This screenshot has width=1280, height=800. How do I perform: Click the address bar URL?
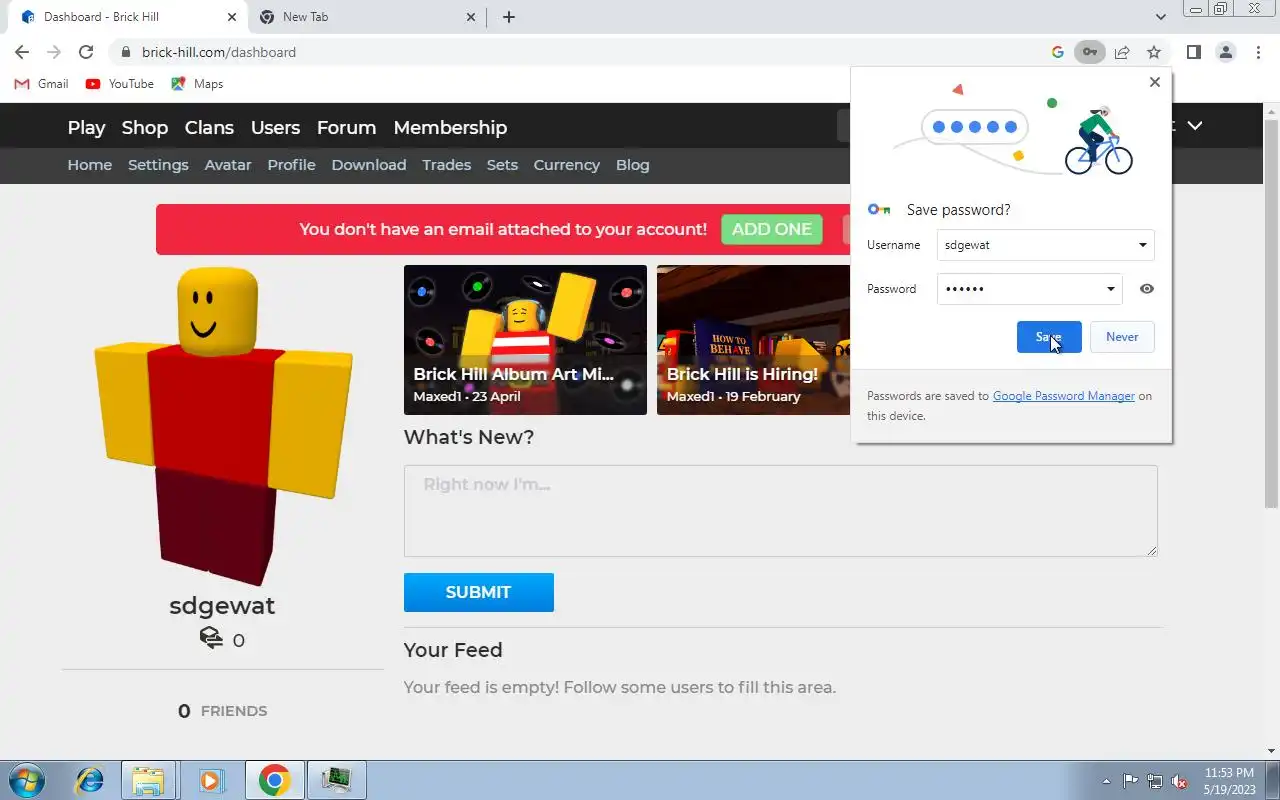(x=218, y=52)
